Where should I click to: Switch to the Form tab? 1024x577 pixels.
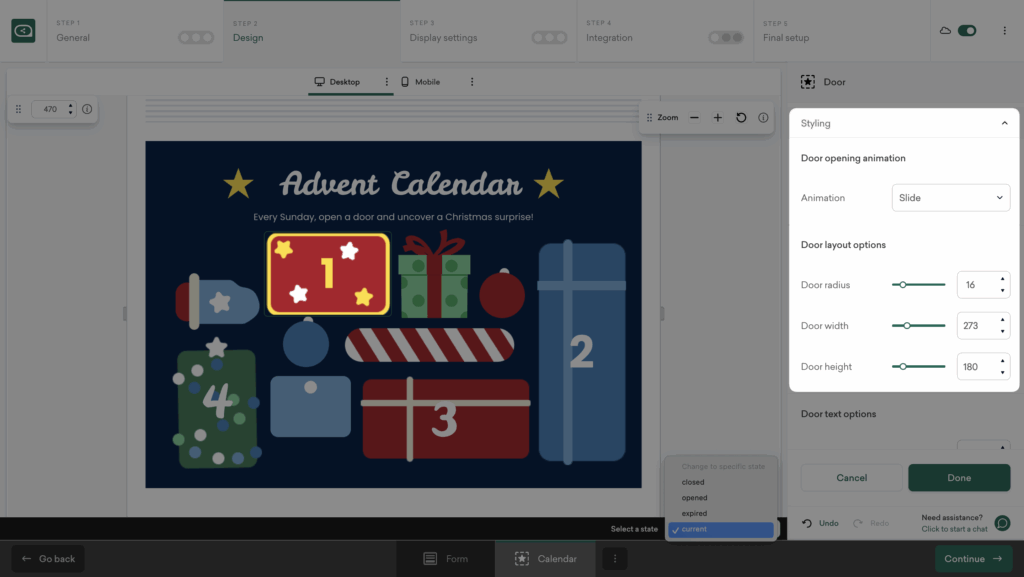[x=446, y=559]
